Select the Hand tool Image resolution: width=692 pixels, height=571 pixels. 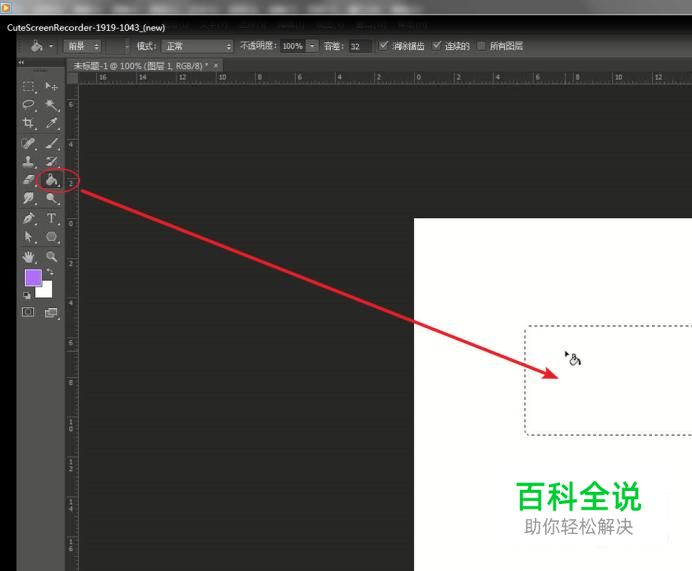coord(29,256)
